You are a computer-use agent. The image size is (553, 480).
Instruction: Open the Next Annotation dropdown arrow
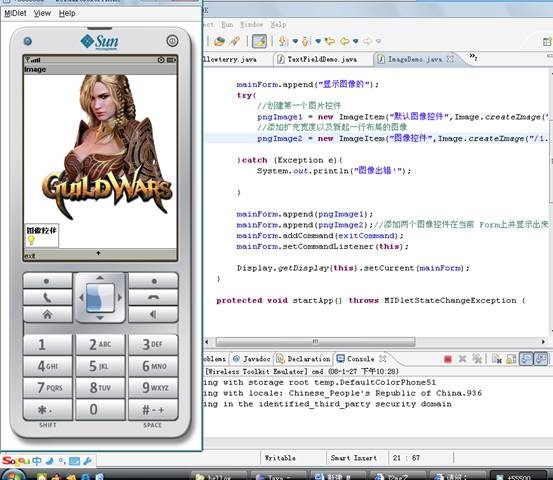(x=295, y=41)
